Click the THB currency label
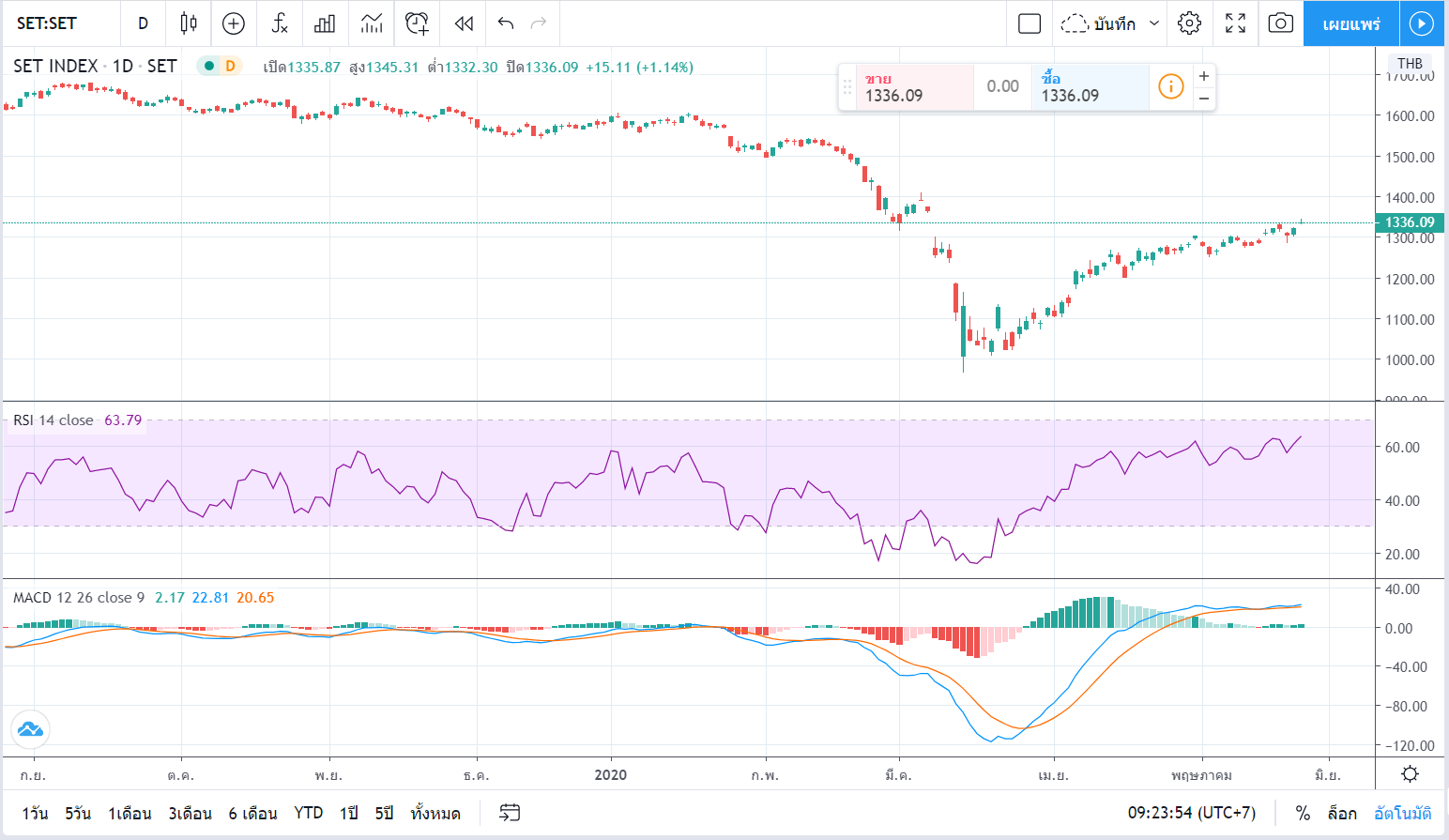This screenshot has width=1449, height=840. coord(1410,63)
